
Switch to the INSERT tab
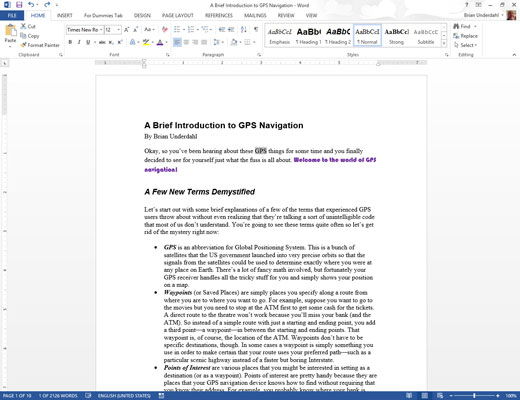64,15
